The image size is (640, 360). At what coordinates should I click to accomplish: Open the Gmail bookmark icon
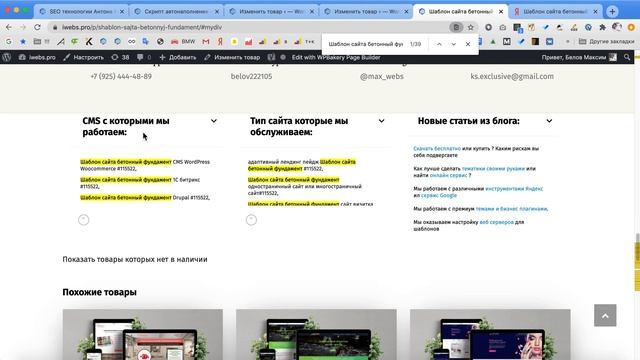click(206, 41)
